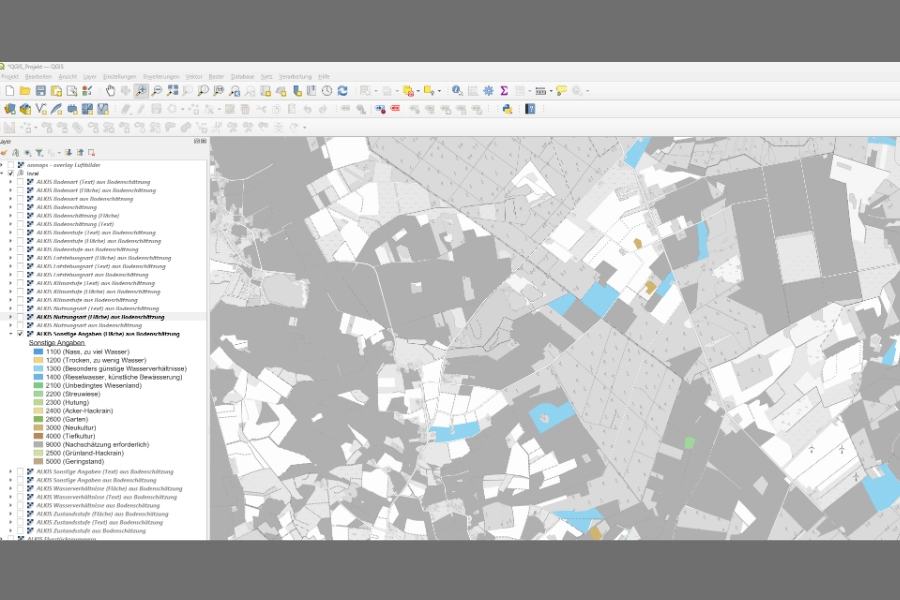The width and height of the screenshot is (900, 600).
Task: Click the Filter Legend icon in Layers panel
Action: 41,151
